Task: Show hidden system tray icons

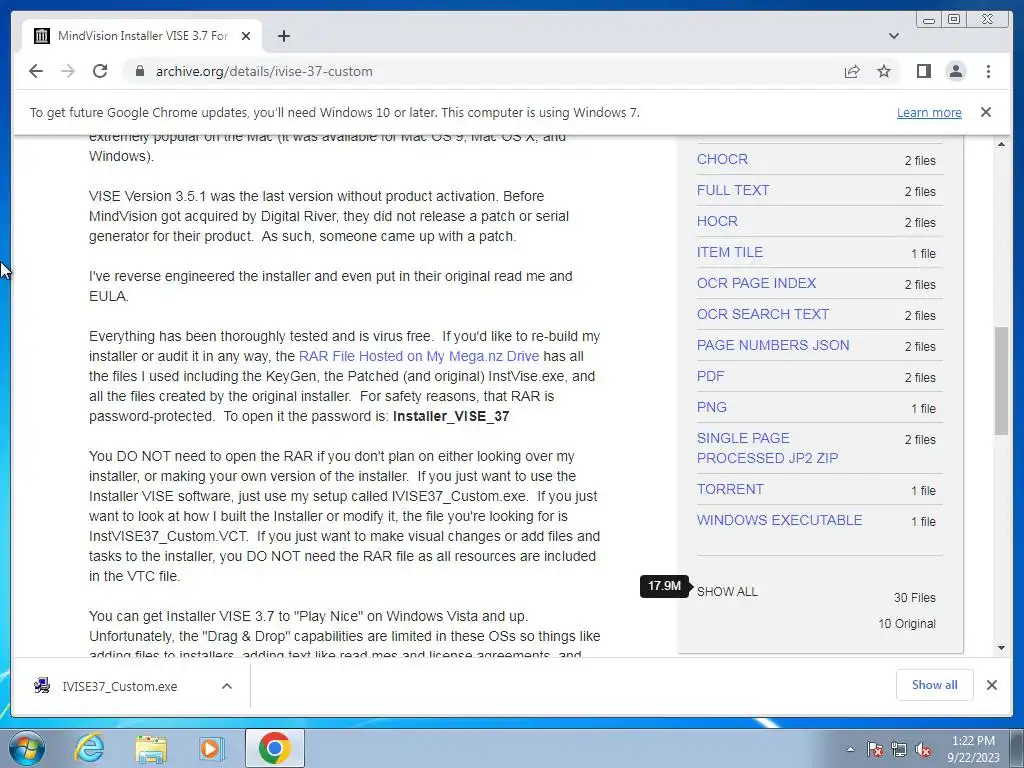Action: [850, 749]
